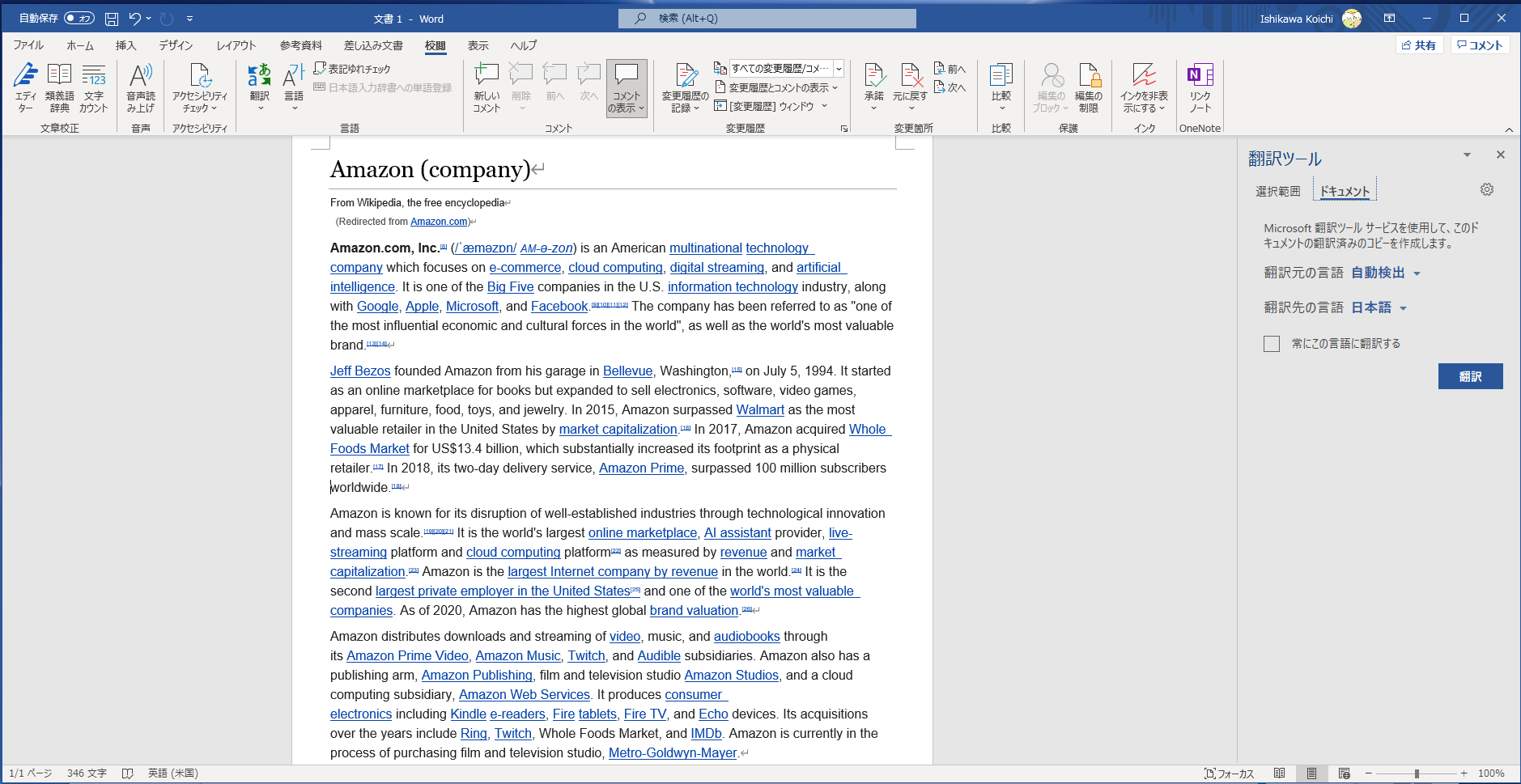Follow the Jeff Bezos link
This screenshot has height=784, width=1521.
tap(360, 371)
